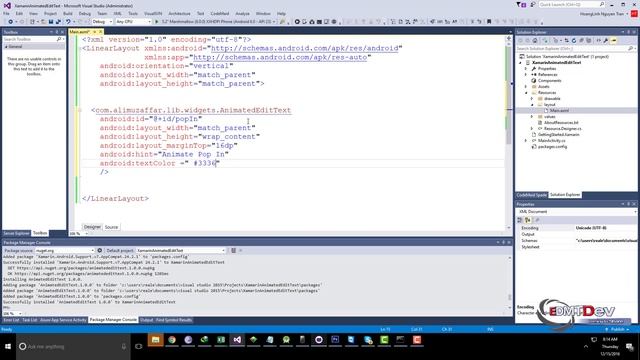Select packages.config in Solution Explorer
The image size is (640, 360).
coord(552,147)
